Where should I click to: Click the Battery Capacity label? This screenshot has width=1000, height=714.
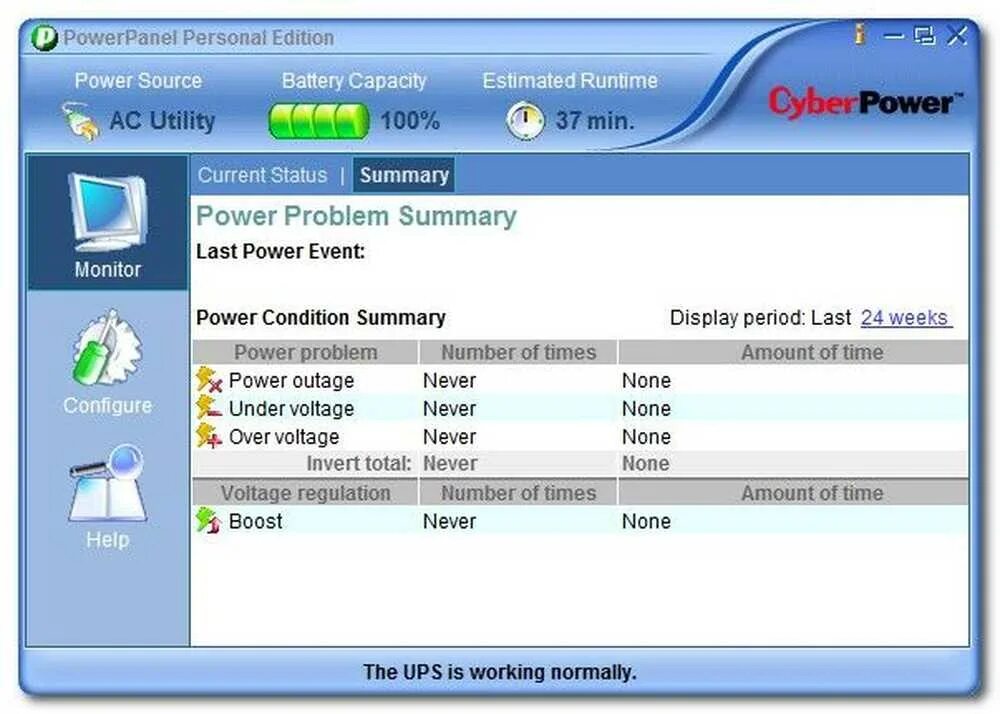point(354,81)
